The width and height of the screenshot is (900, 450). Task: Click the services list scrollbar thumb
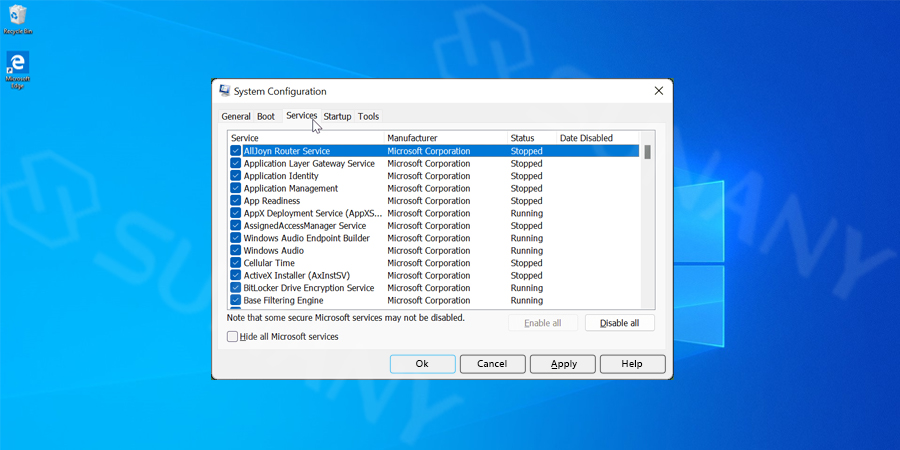[647, 152]
